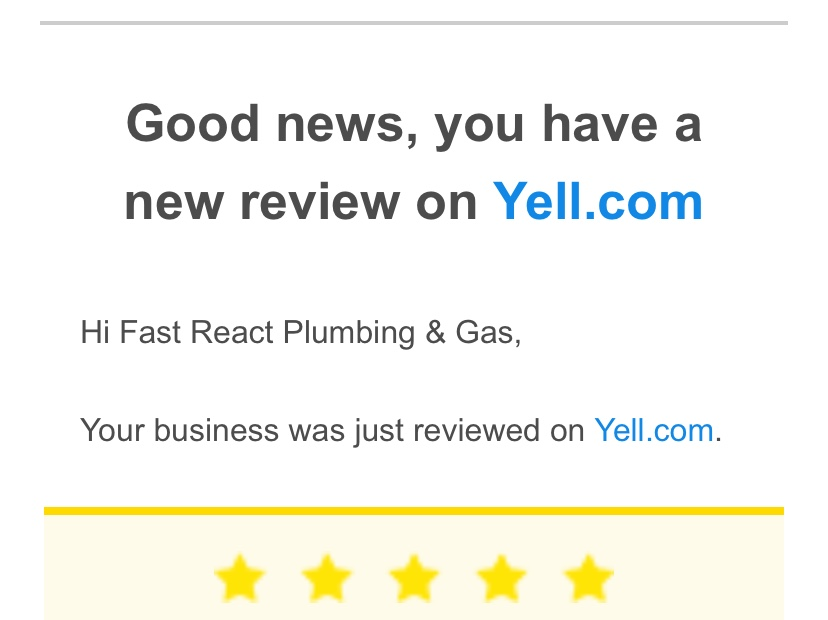Click the word 'Good' in the heading

[x=193, y=124]
